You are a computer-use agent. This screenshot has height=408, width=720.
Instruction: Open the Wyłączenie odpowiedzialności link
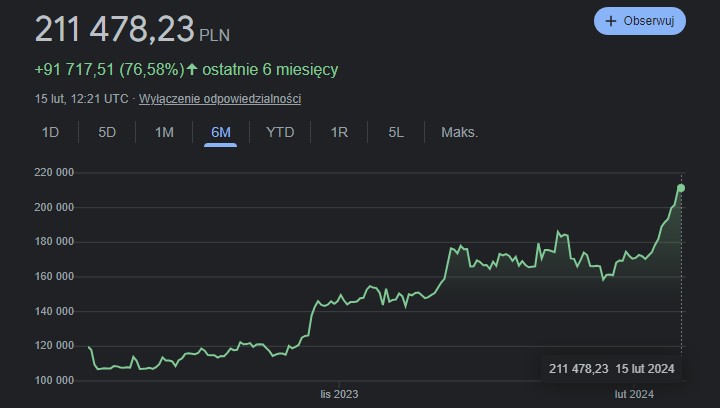pos(220,99)
